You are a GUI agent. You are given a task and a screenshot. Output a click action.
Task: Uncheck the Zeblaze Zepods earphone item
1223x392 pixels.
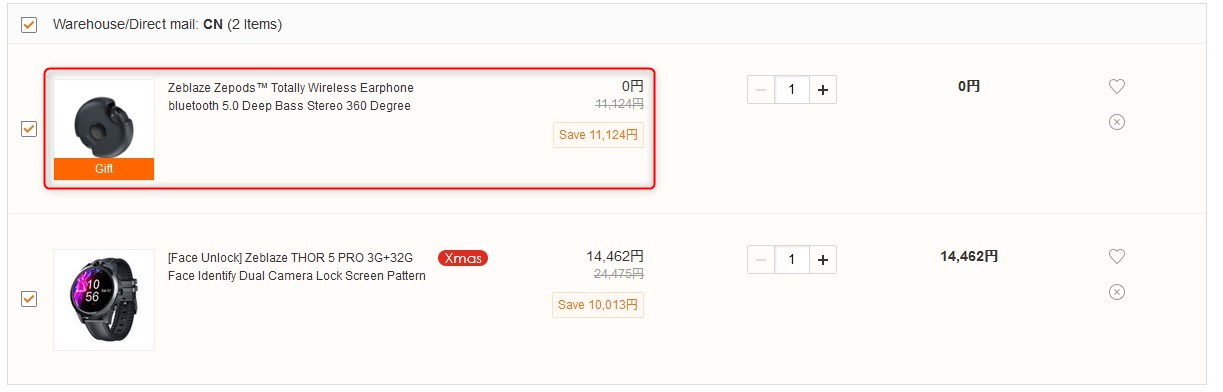pyautogui.click(x=29, y=129)
